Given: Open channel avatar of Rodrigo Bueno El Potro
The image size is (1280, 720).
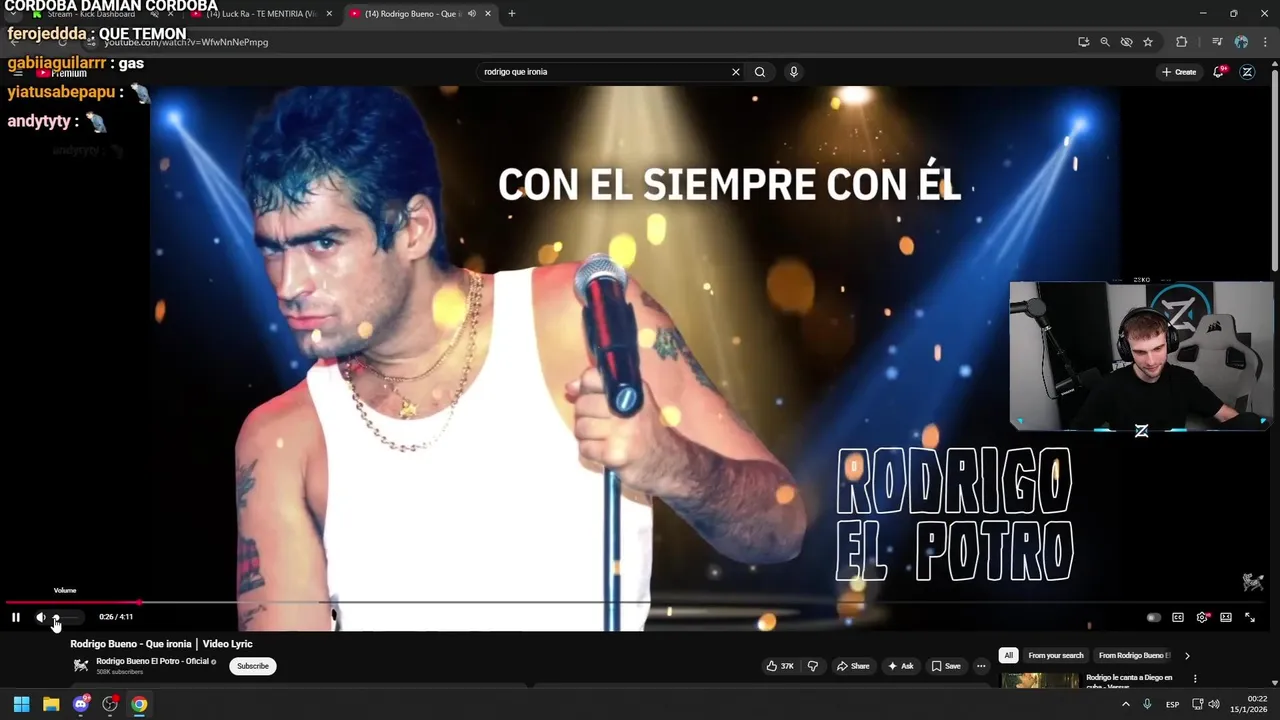Looking at the screenshot, I should pos(81,666).
